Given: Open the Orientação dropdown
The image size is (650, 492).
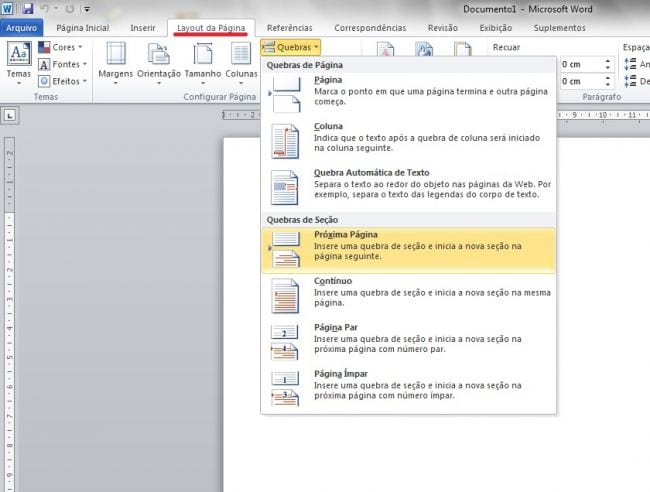Looking at the screenshot, I should pos(159,63).
